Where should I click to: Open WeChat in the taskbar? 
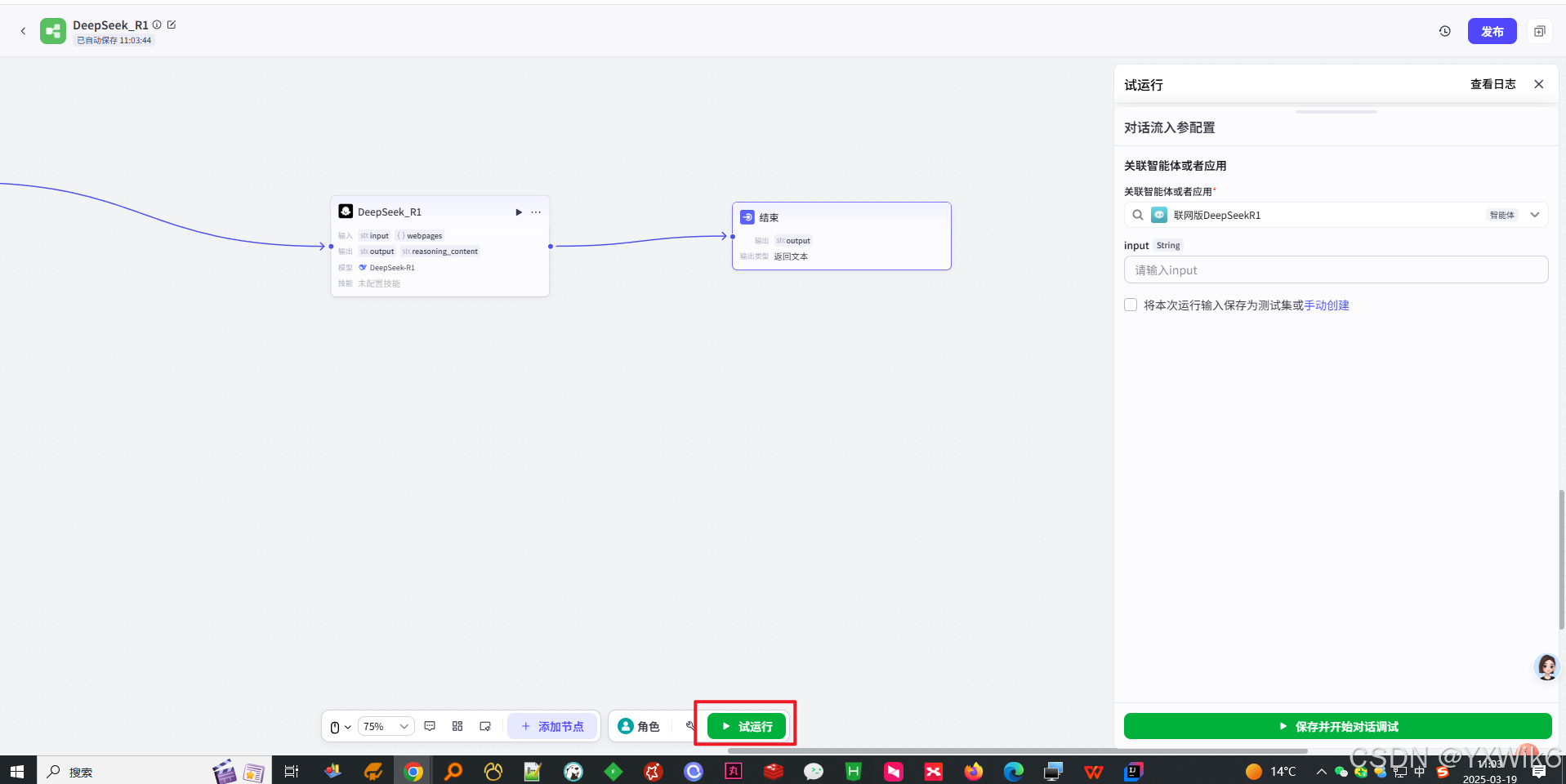click(813, 771)
